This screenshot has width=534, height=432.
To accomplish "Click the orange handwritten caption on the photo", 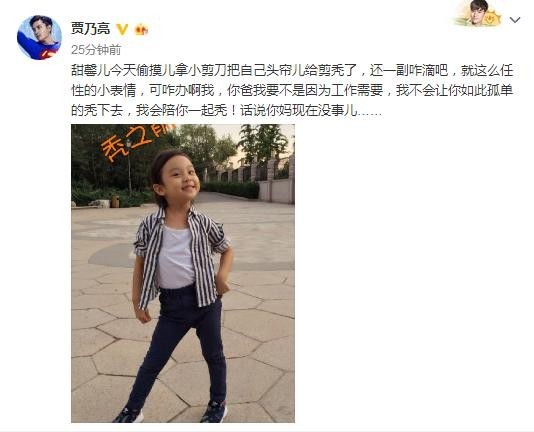I will coord(136,142).
